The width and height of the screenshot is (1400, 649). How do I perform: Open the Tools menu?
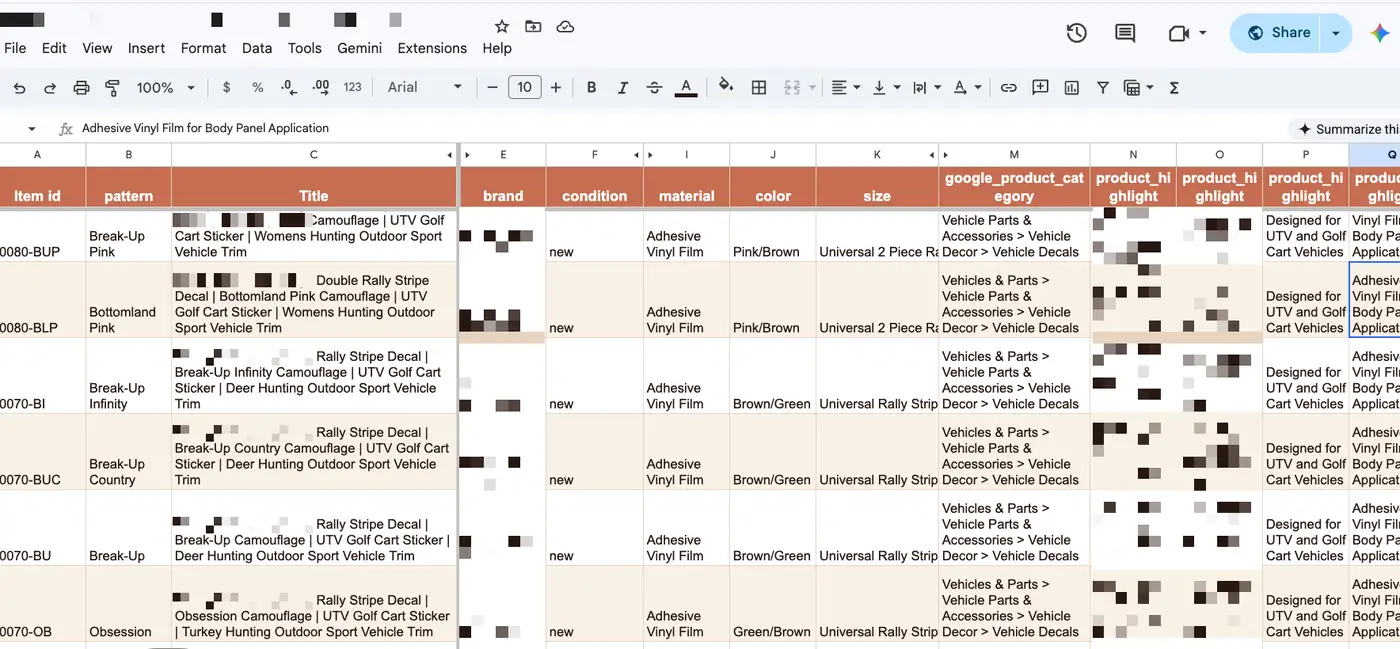(x=305, y=48)
